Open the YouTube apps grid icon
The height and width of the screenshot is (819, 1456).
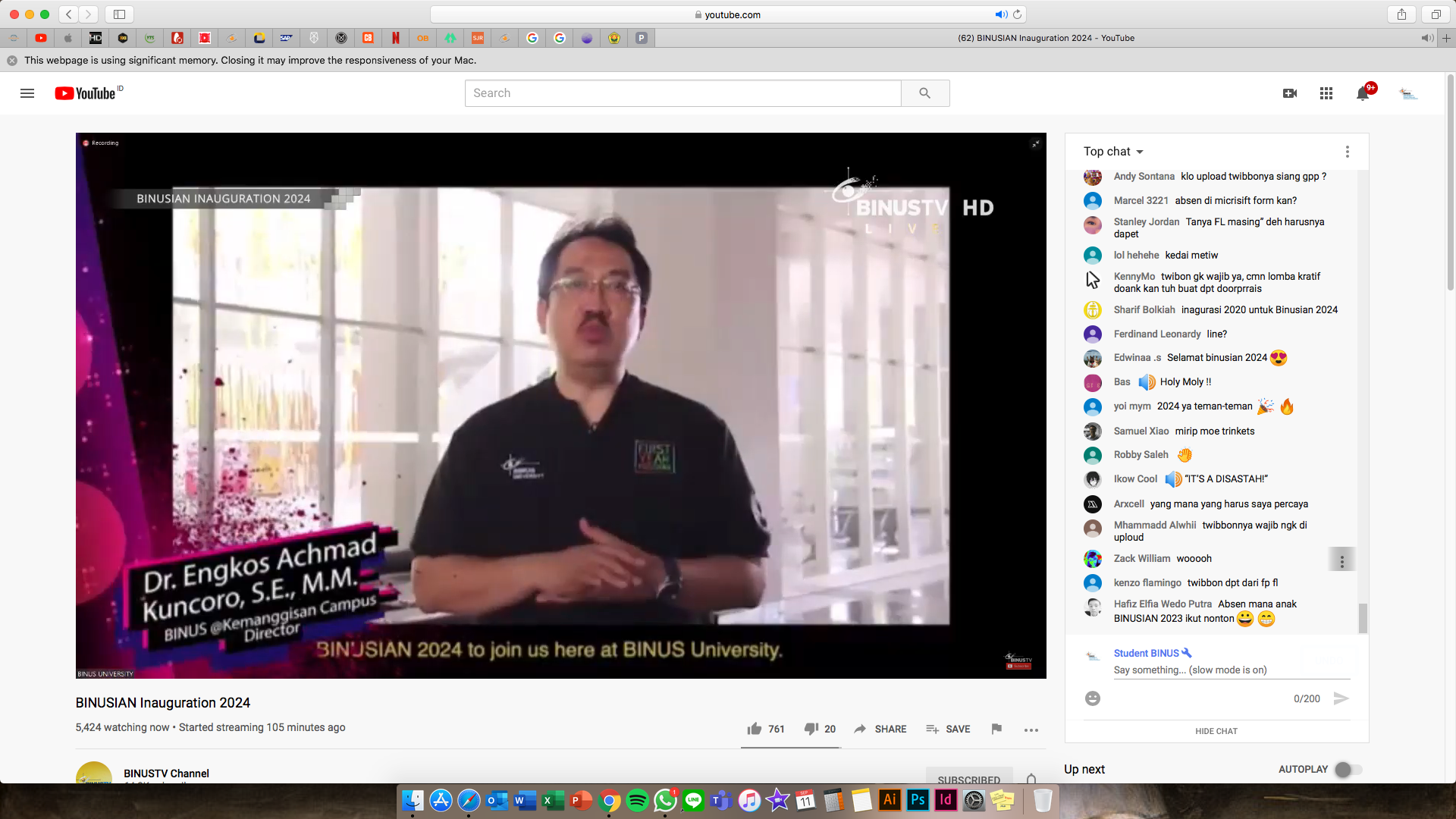coord(1326,93)
